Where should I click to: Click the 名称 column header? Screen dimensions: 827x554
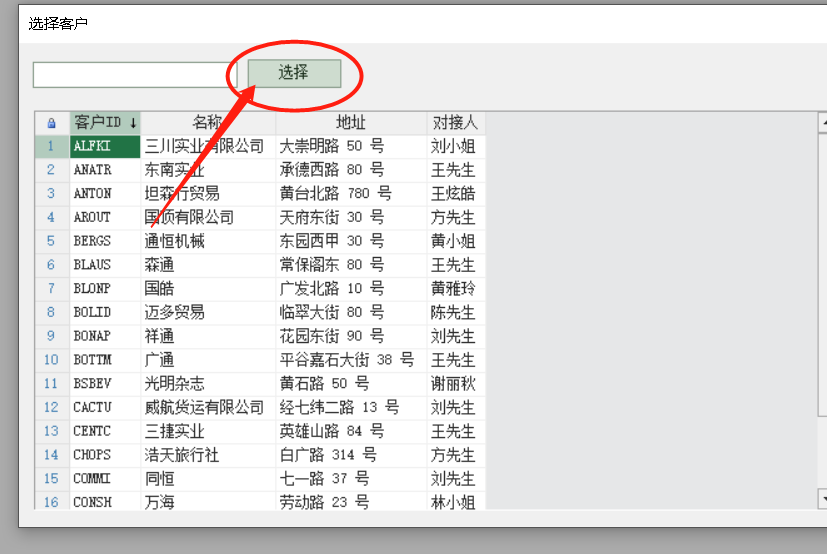[208, 123]
